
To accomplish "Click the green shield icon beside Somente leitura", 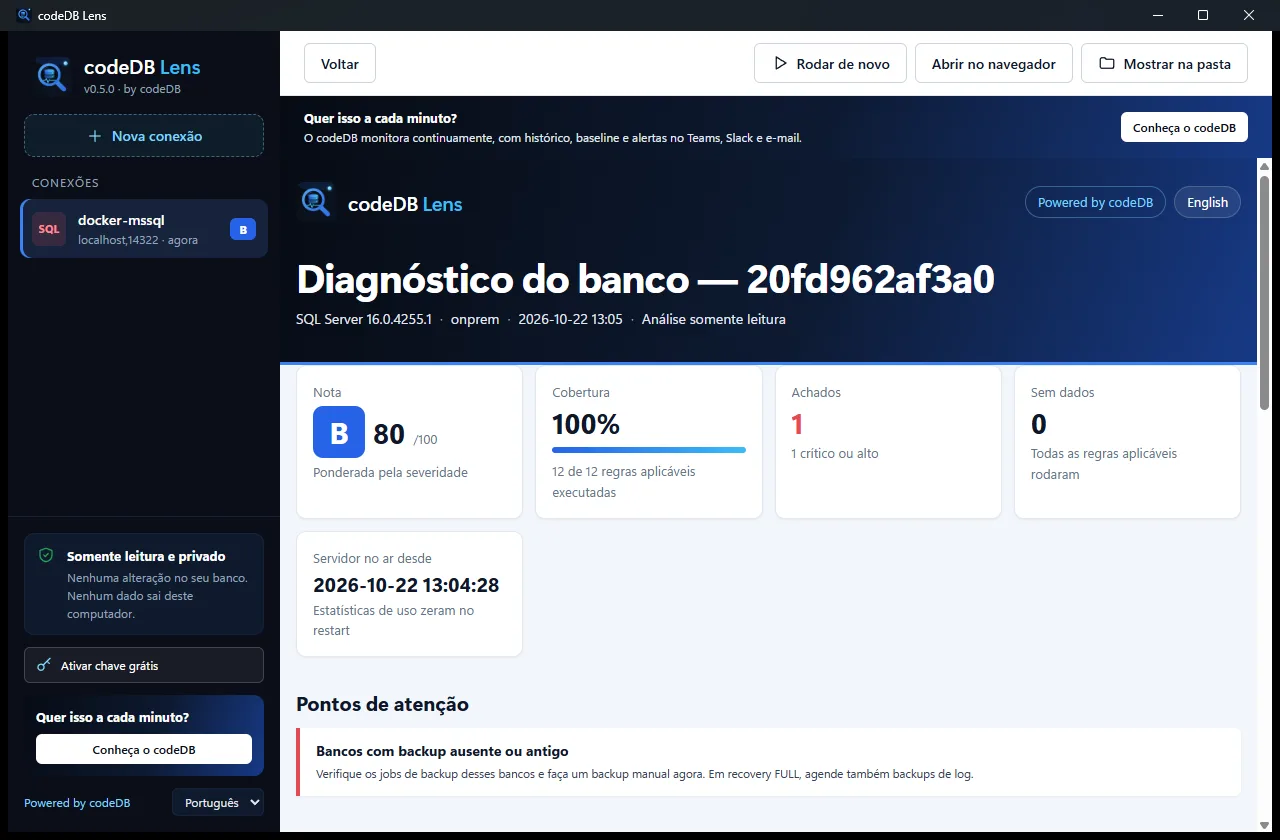I will (45, 555).
